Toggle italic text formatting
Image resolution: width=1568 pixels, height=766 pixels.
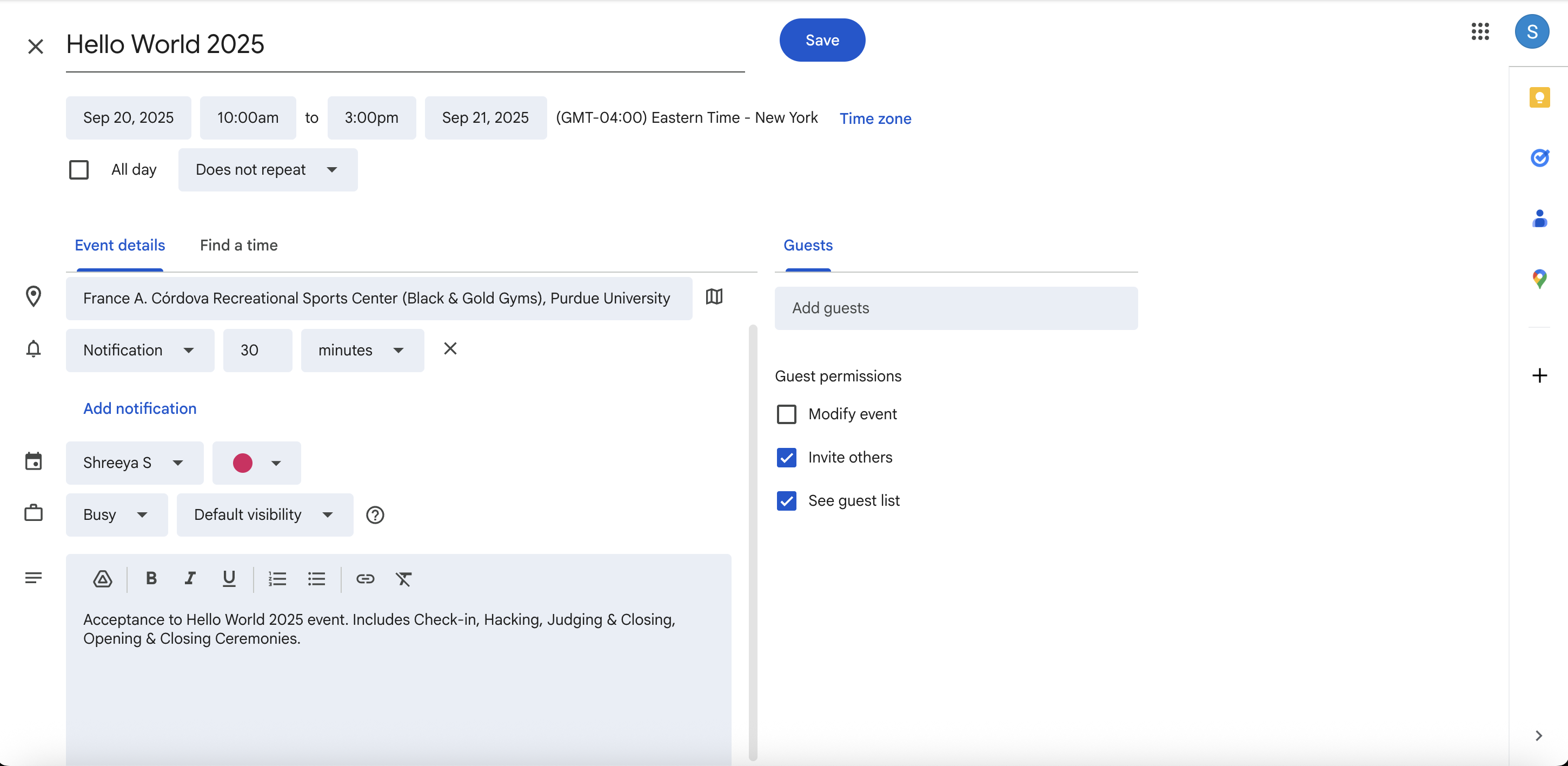pos(190,578)
